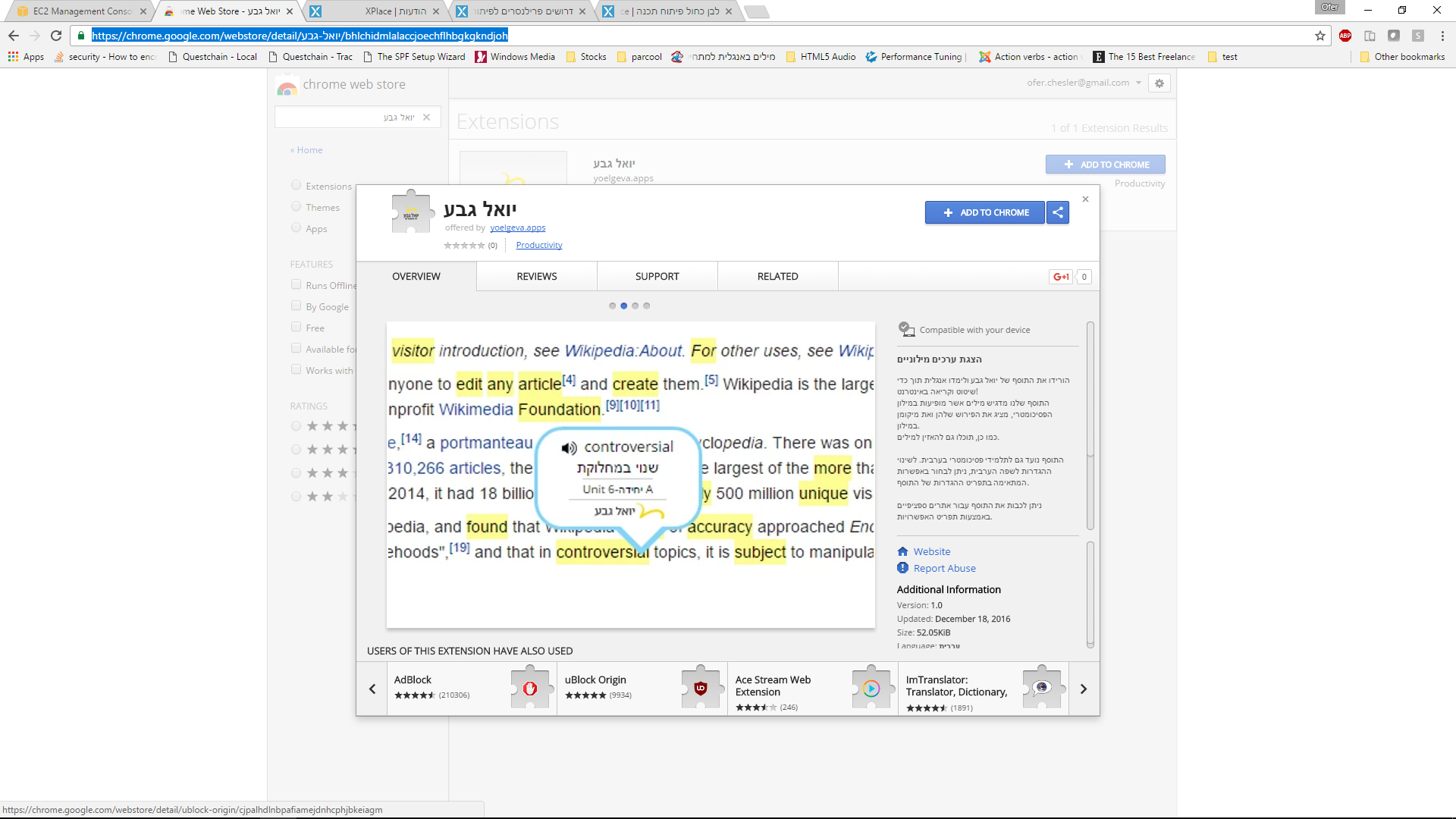
Task: Open Chrome's three-dot menu
Action: pos(1442,36)
